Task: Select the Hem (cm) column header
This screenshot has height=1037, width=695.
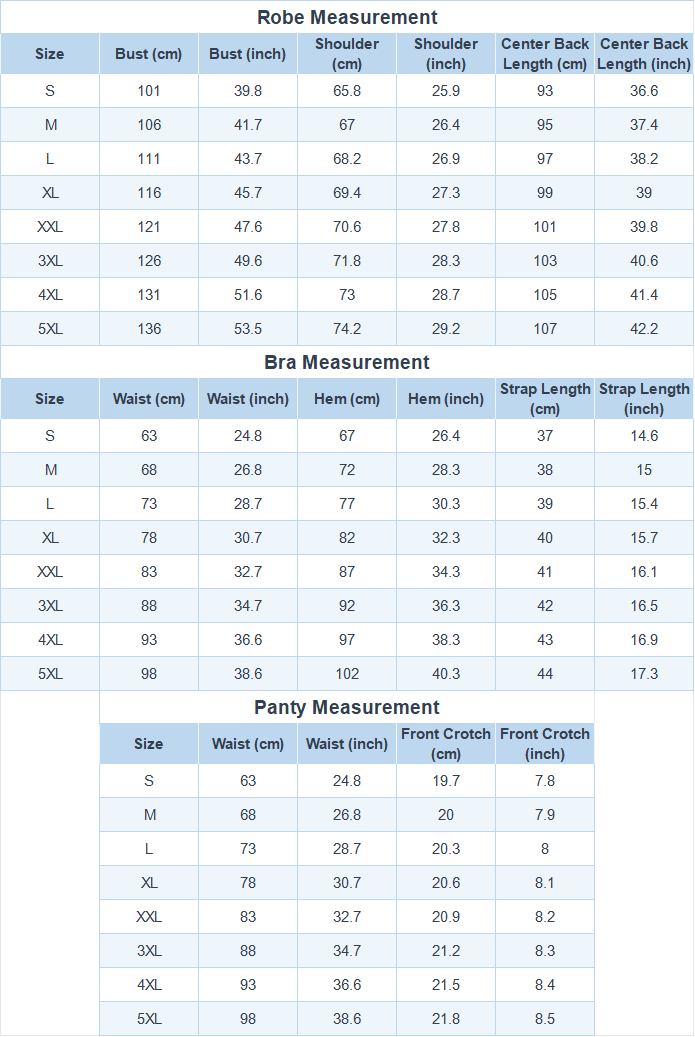Action: (x=347, y=399)
